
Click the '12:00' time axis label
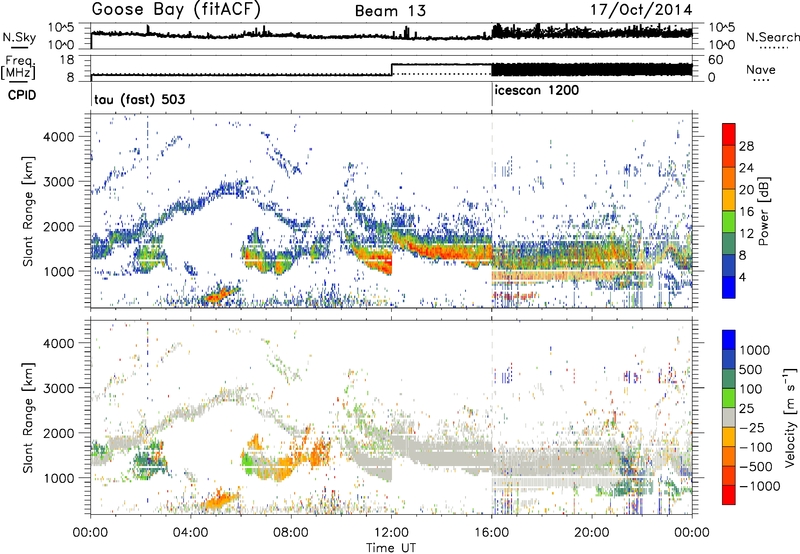click(391, 533)
